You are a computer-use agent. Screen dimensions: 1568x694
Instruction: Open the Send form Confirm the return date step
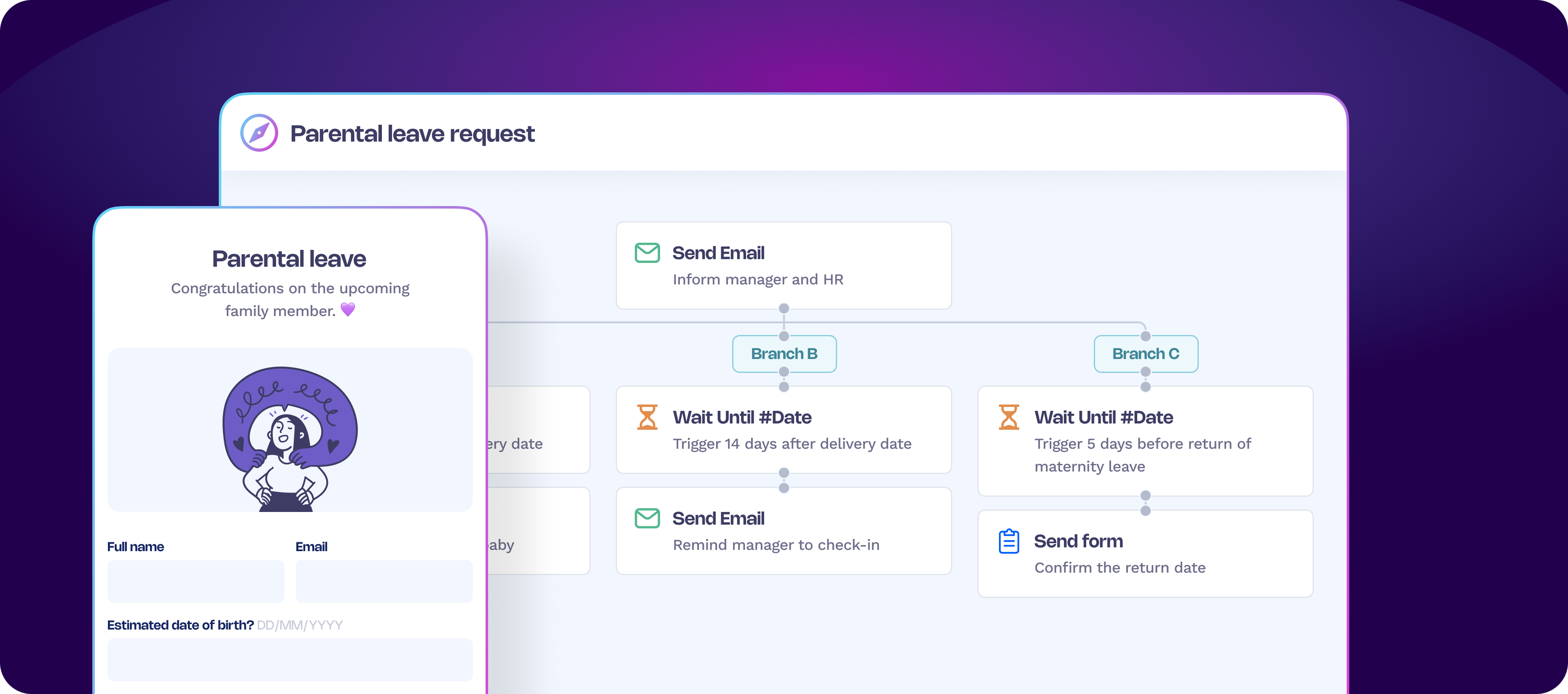pyautogui.click(x=1146, y=554)
